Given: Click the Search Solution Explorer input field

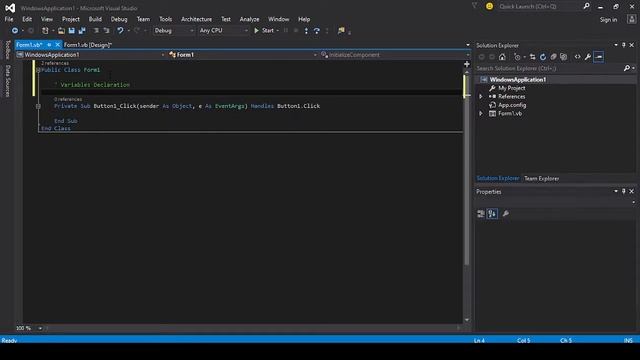Looking at the screenshot, I should (x=549, y=68).
